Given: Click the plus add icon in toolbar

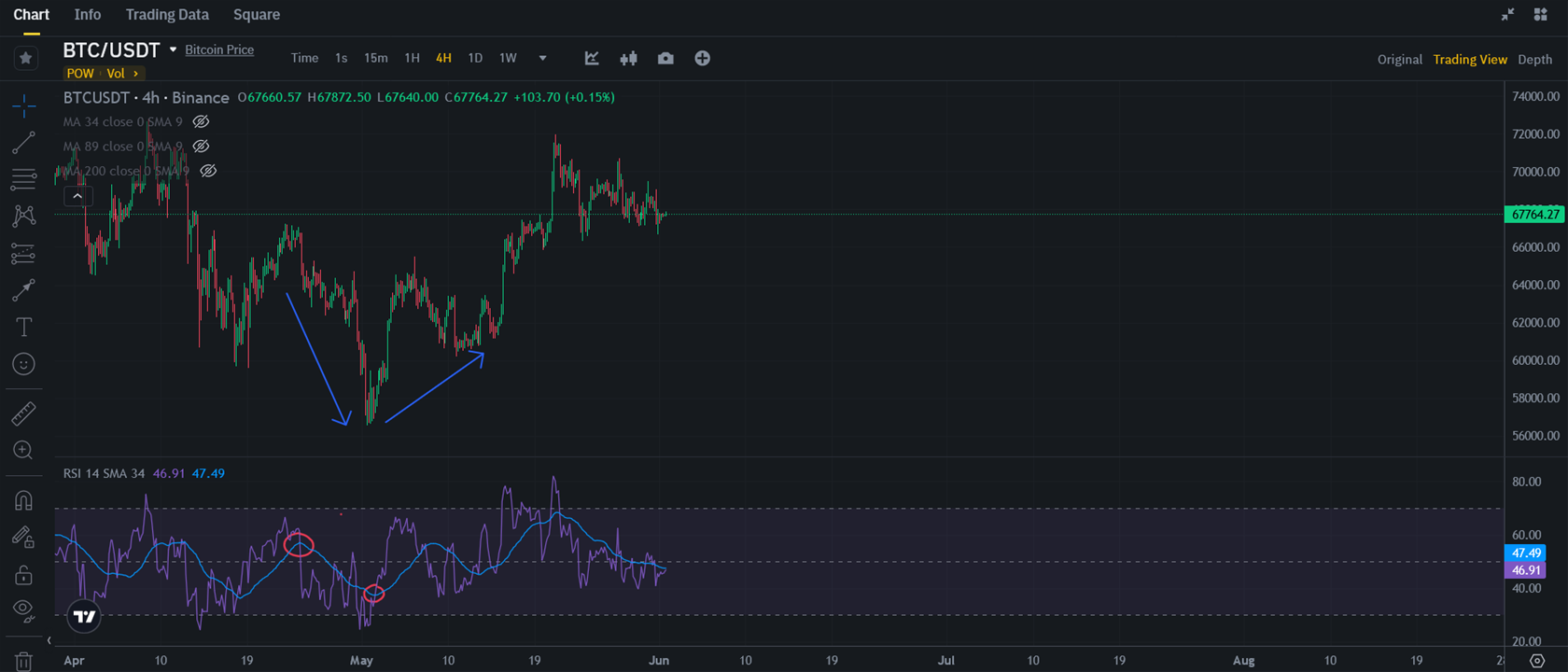Looking at the screenshot, I should (x=703, y=58).
